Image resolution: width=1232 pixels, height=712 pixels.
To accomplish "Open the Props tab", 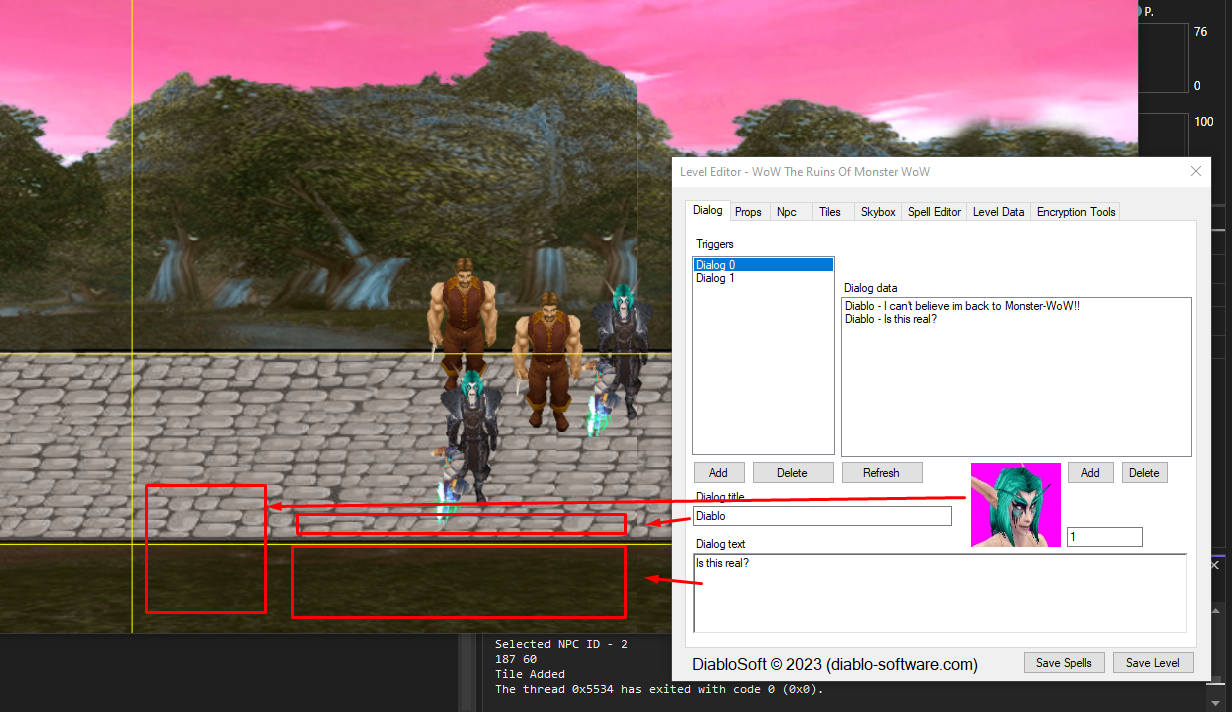I will [748, 212].
